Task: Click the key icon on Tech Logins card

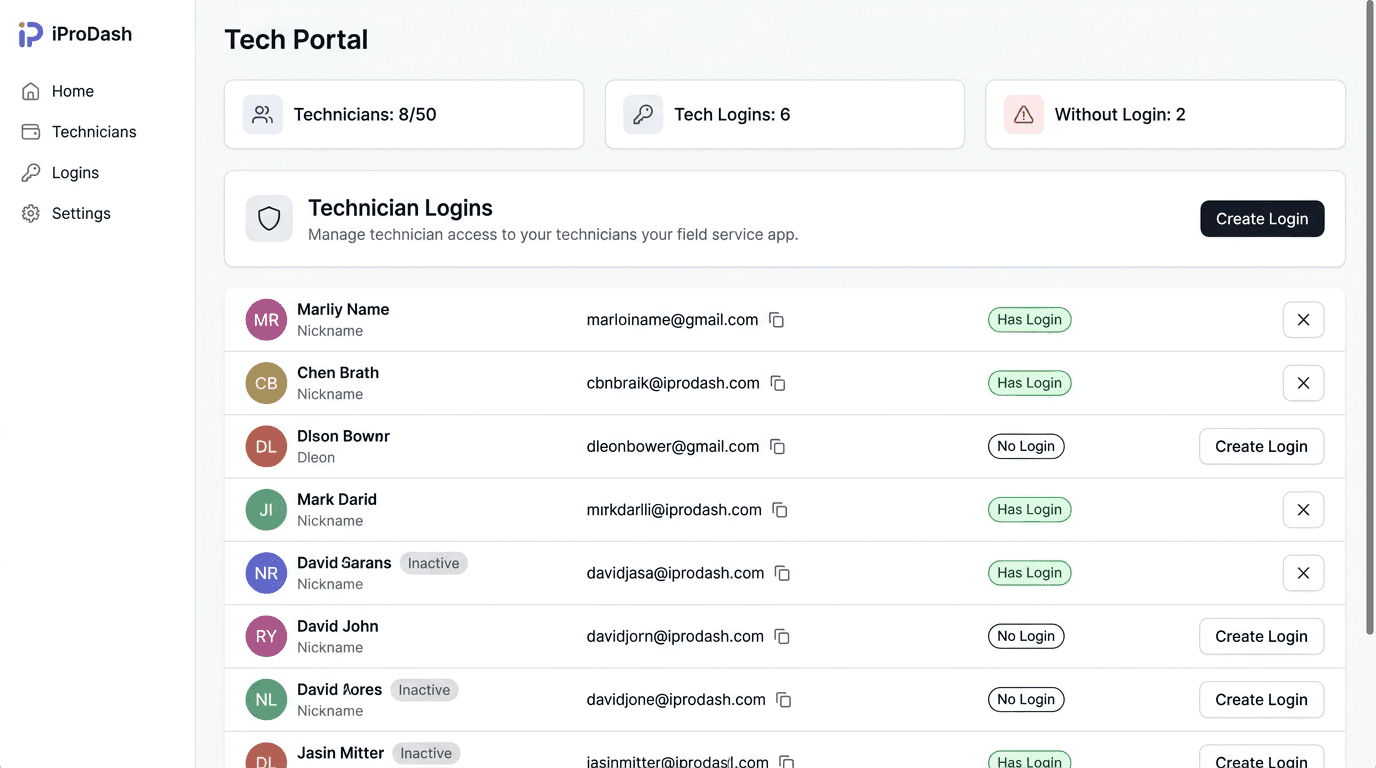Action: [642, 114]
